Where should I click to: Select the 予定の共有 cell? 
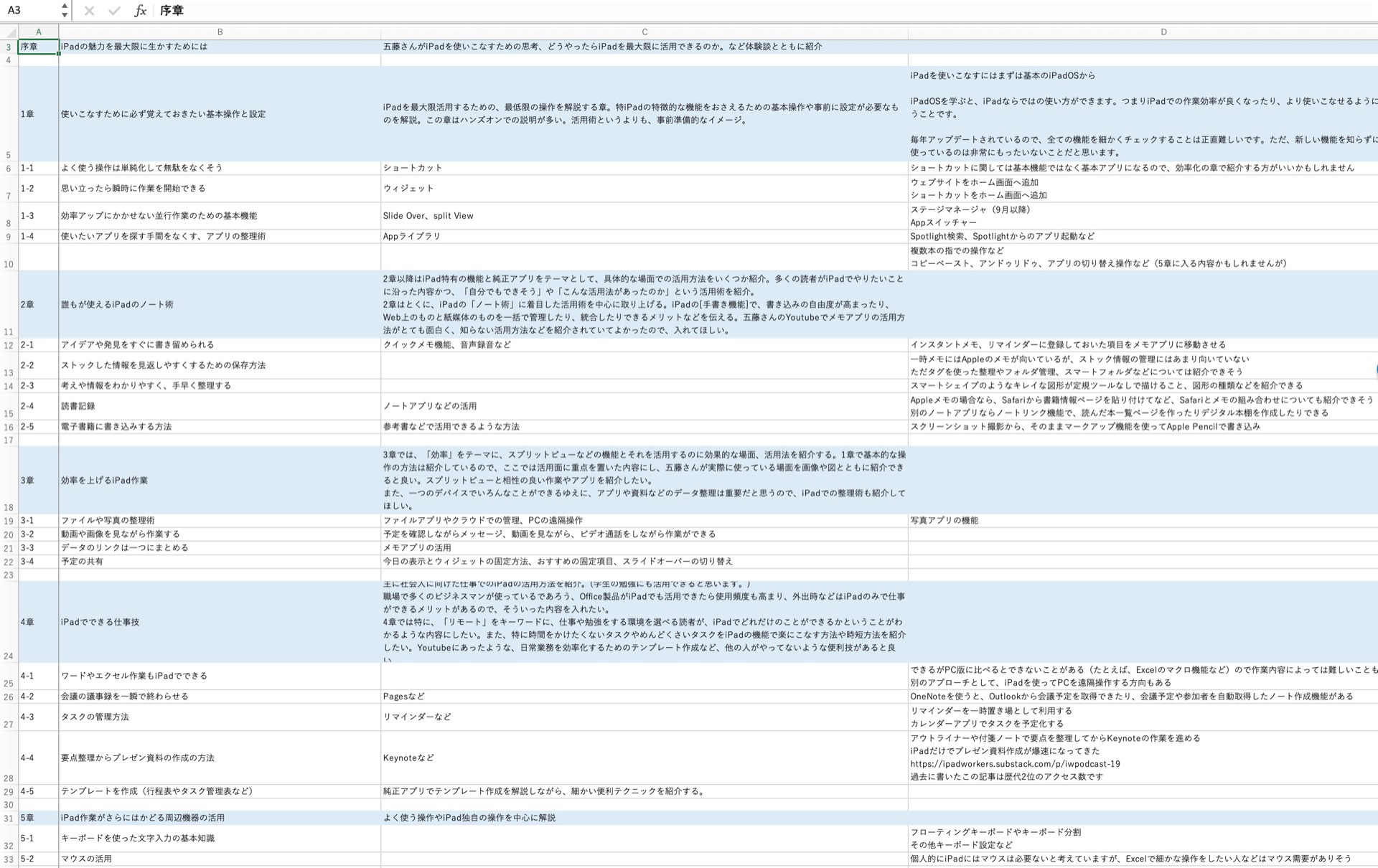coord(220,562)
